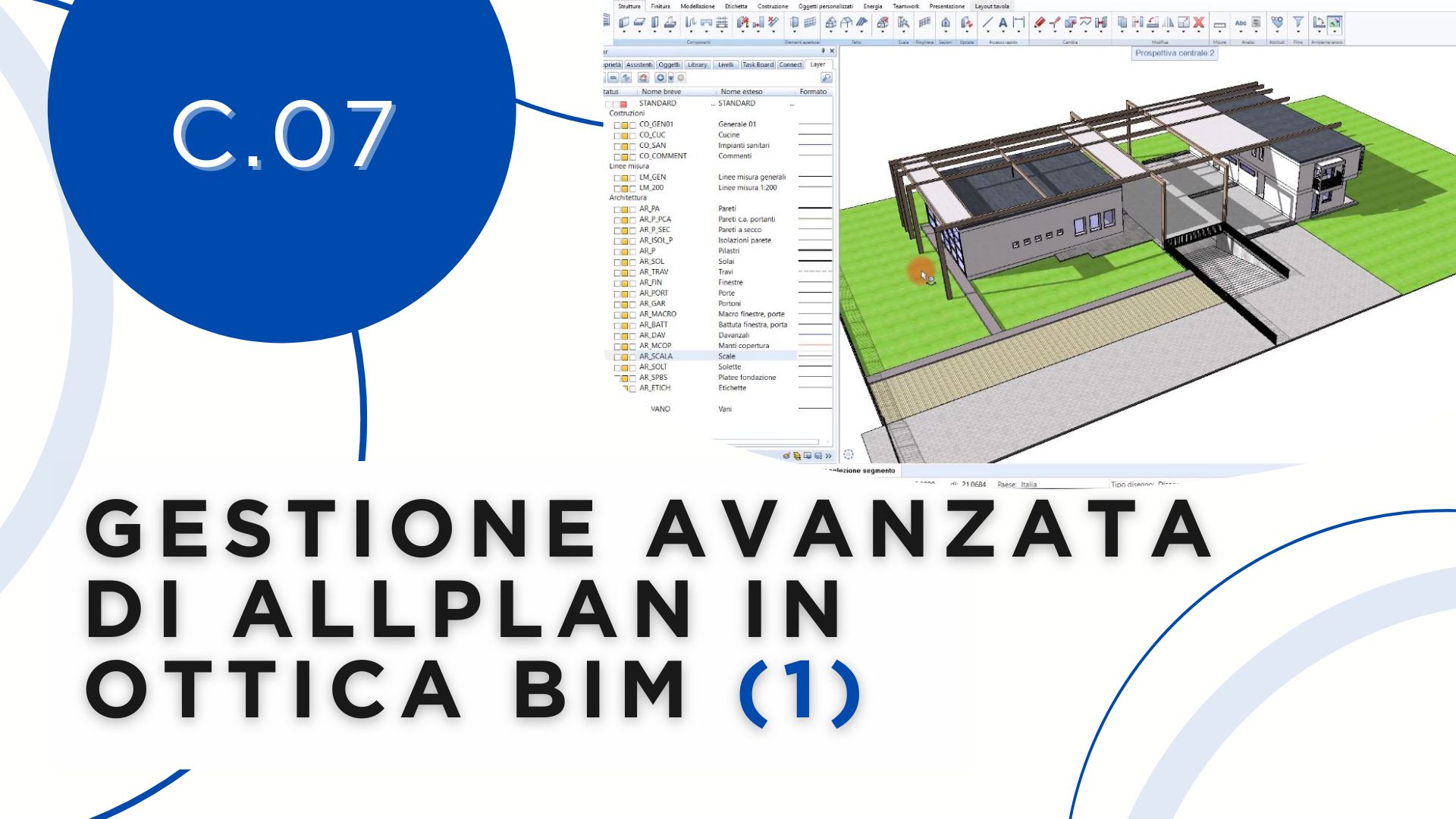
Task: Open dropdown arrow under the Text tool
Action: (1003, 32)
